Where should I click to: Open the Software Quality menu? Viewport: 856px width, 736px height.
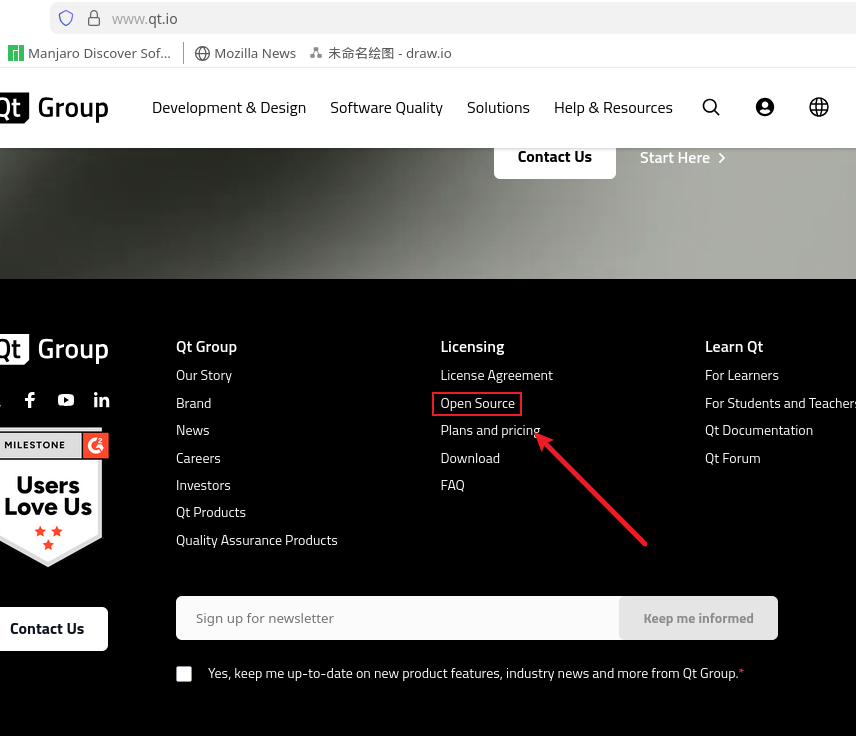(387, 108)
